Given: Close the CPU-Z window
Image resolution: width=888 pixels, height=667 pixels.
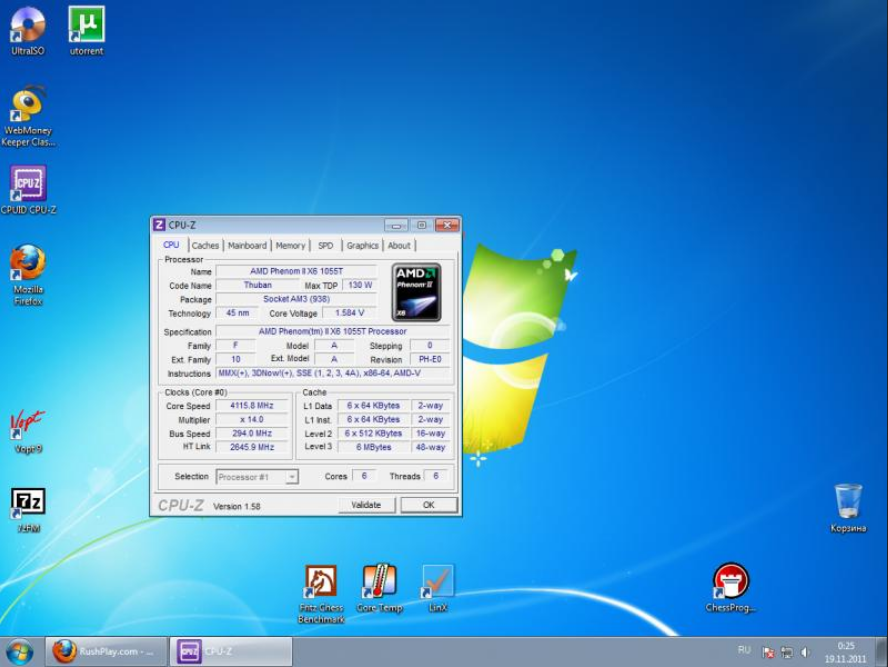Looking at the screenshot, I should point(447,225).
